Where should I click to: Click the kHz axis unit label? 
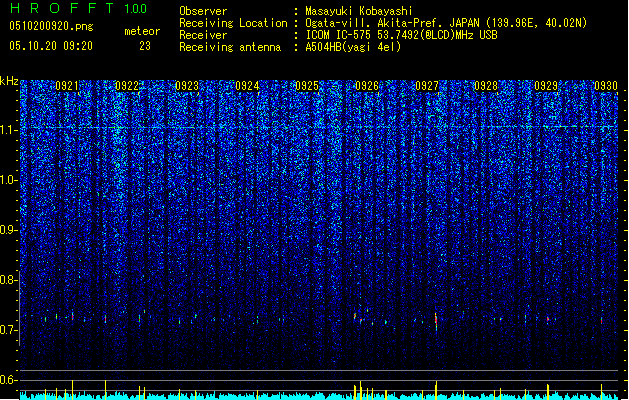click(9, 81)
